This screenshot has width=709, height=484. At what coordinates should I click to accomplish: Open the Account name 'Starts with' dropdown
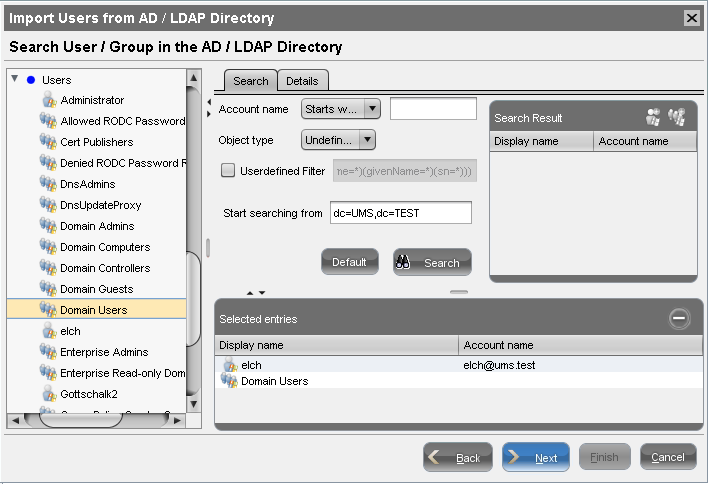(341, 109)
